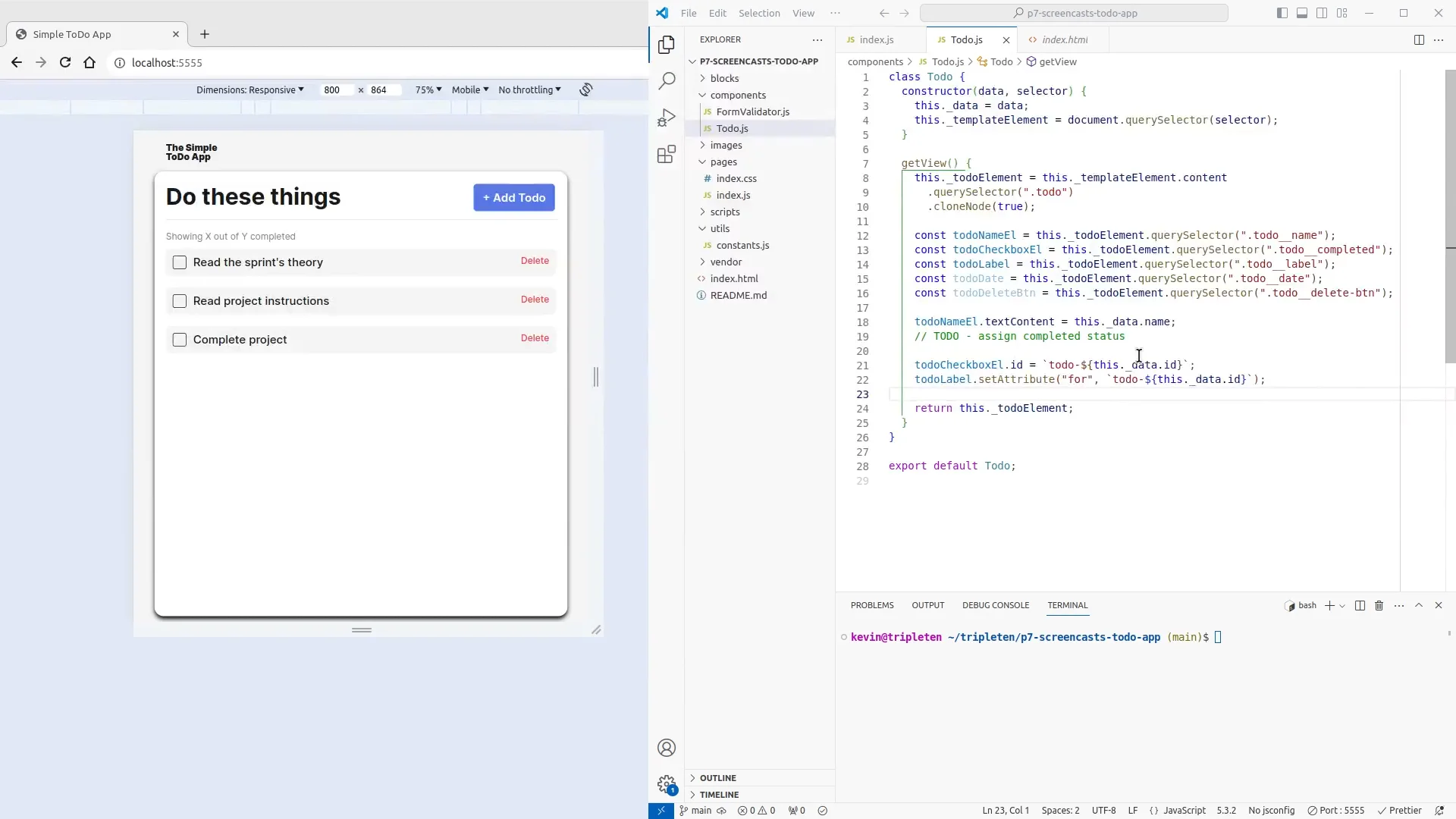The width and height of the screenshot is (1456, 819).
Task: Open the Selection menu
Action: click(759, 13)
